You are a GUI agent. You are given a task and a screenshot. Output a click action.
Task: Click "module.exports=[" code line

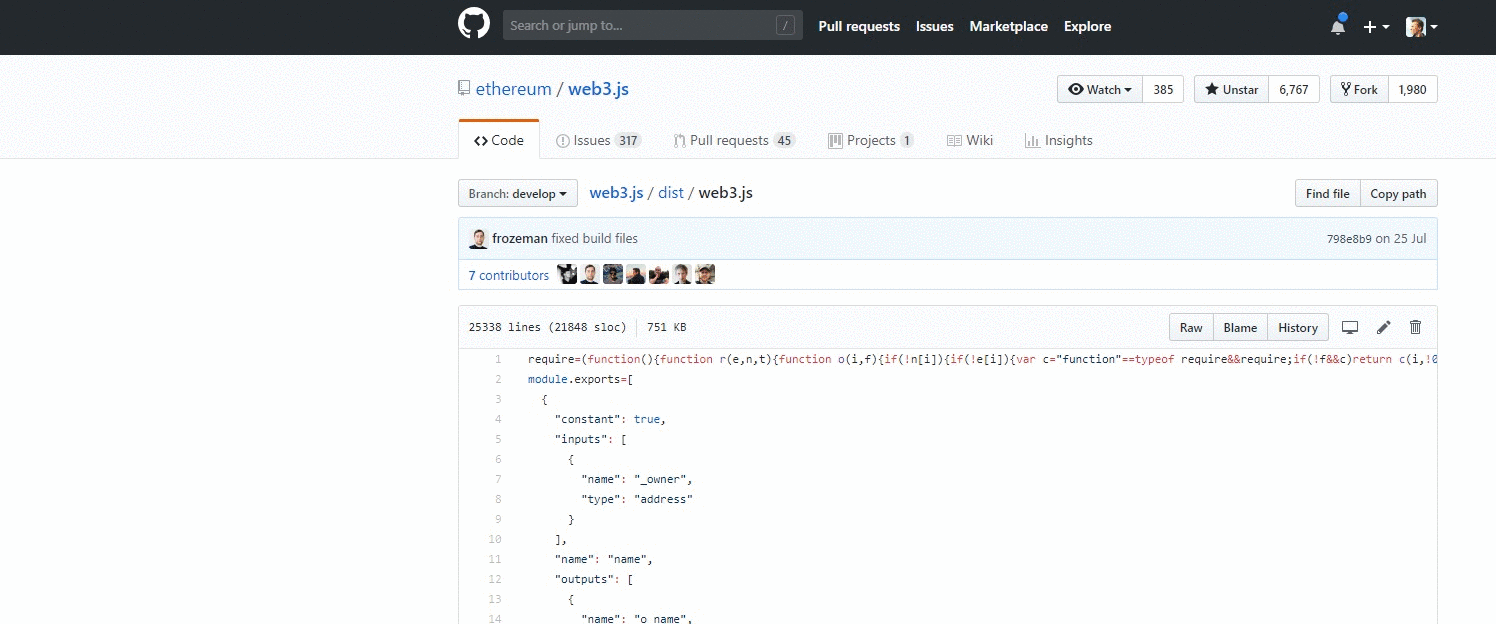pos(581,379)
